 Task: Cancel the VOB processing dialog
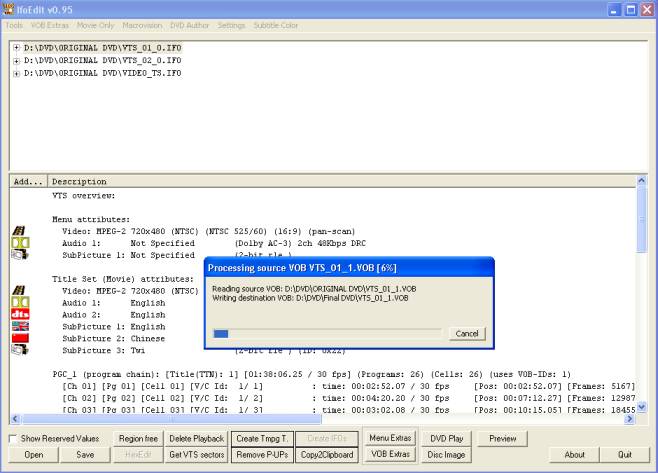point(467,334)
